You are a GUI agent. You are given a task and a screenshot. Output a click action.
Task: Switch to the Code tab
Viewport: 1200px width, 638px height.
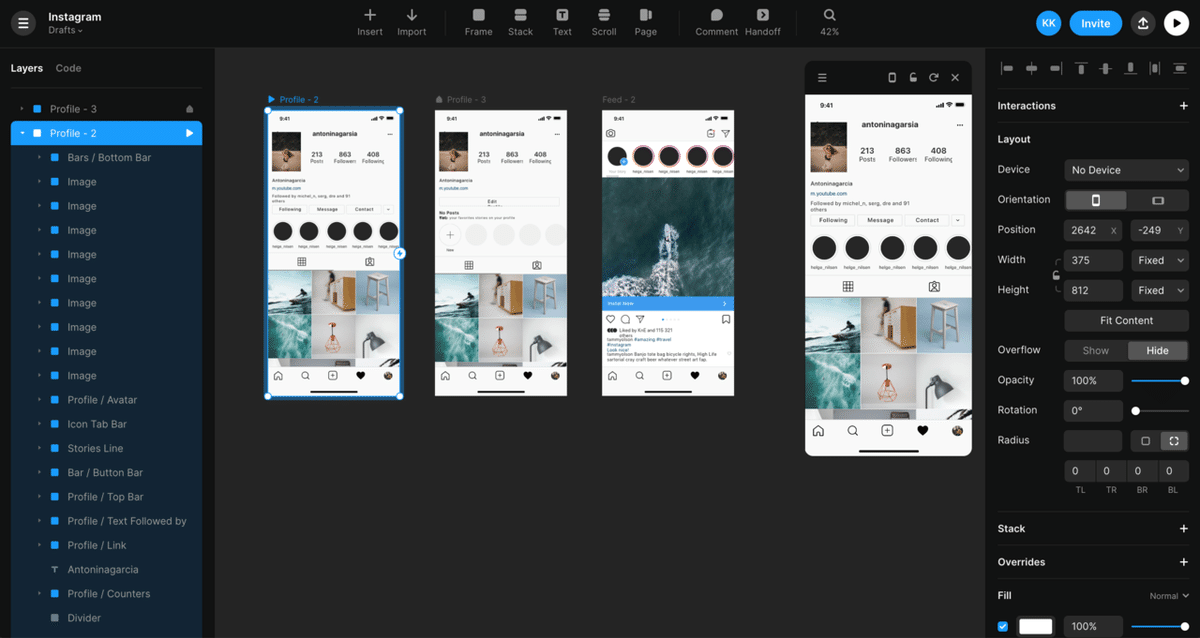[68, 68]
